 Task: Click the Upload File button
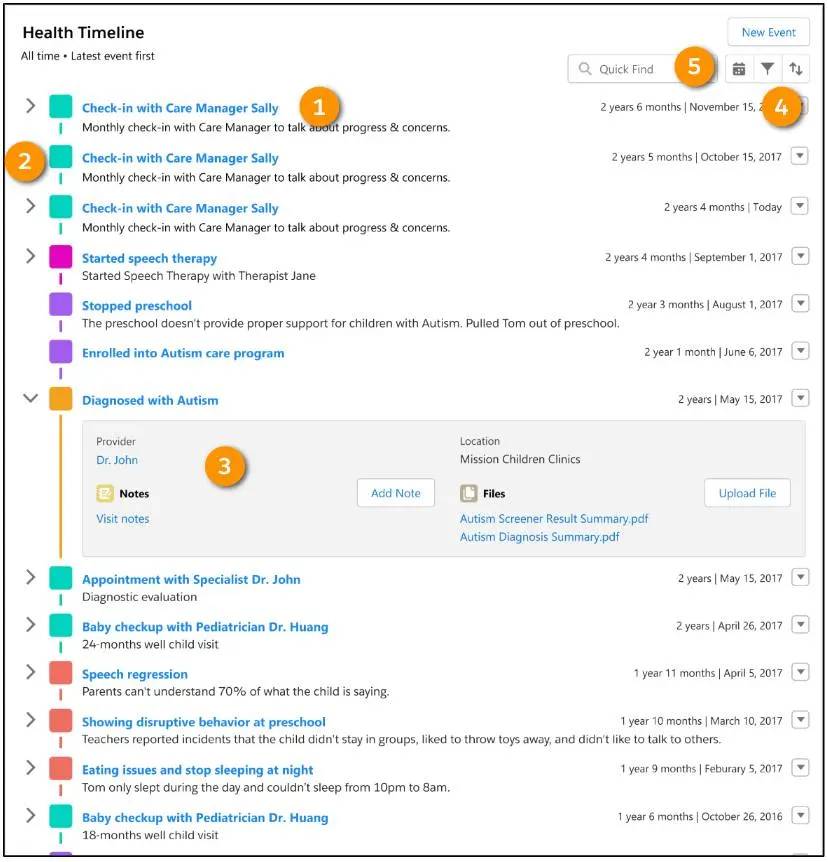tap(747, 492)
